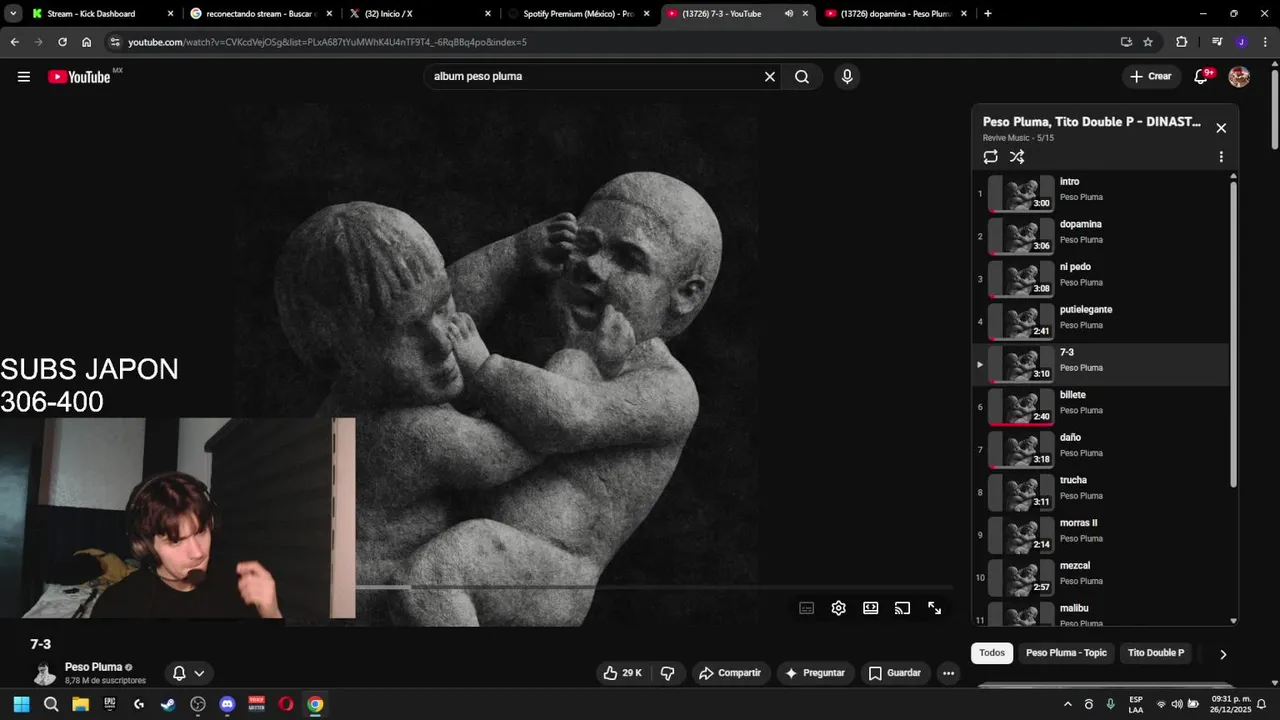Run search with the magnifier button

click(x=802, y=77)
